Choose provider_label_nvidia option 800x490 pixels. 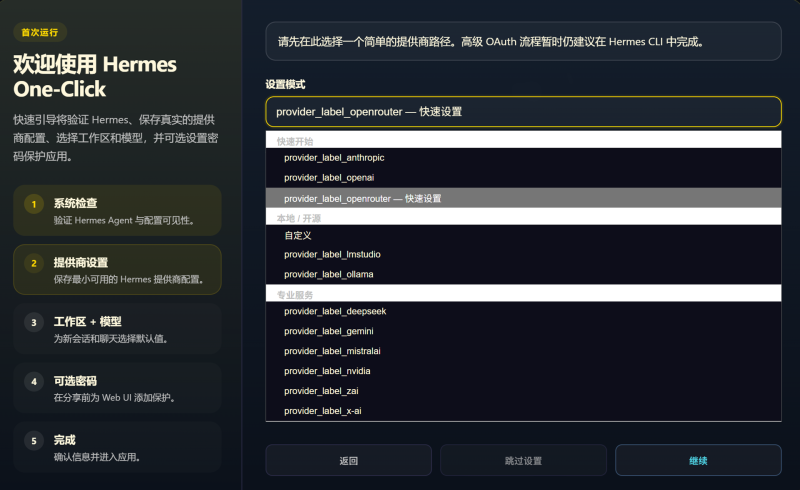coord(523,371)
